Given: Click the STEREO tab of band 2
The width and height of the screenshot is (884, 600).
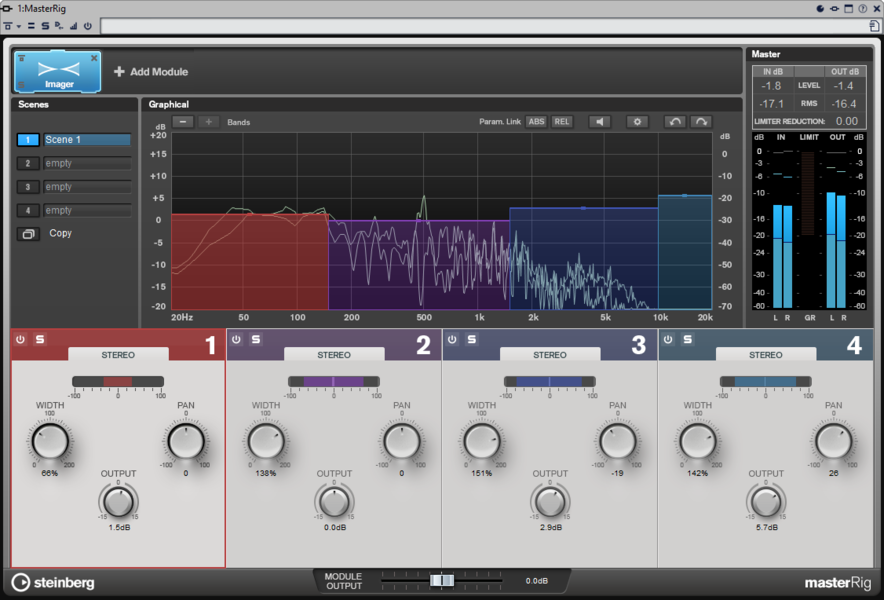Looking at the screenshot, I should (x=334, y=355).
